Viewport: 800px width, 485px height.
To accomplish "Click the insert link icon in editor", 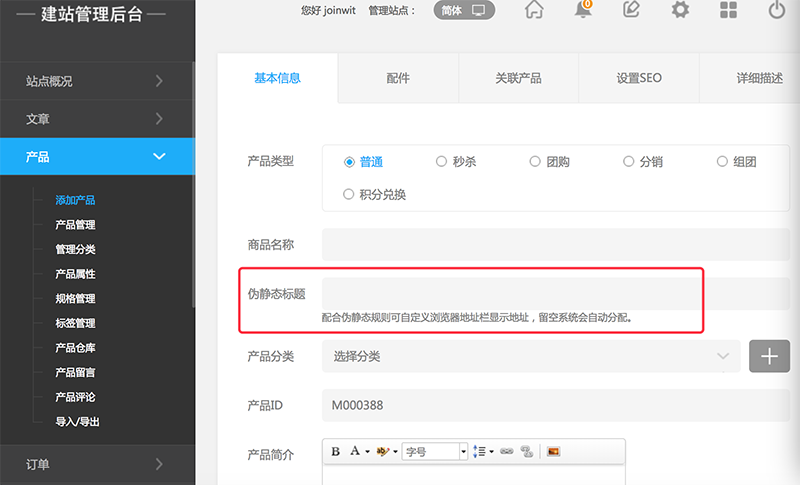I will point(506,452).
